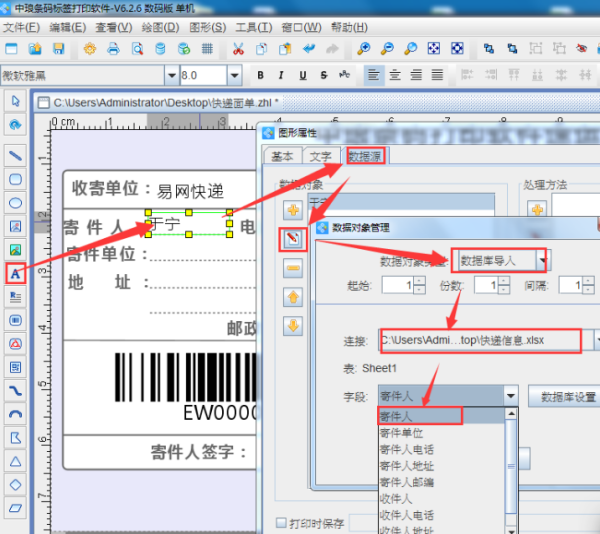Switch to the 数据源 tab
Image resolution: width=600 pixels, height=534 pixels.
[x=364, y=156]
